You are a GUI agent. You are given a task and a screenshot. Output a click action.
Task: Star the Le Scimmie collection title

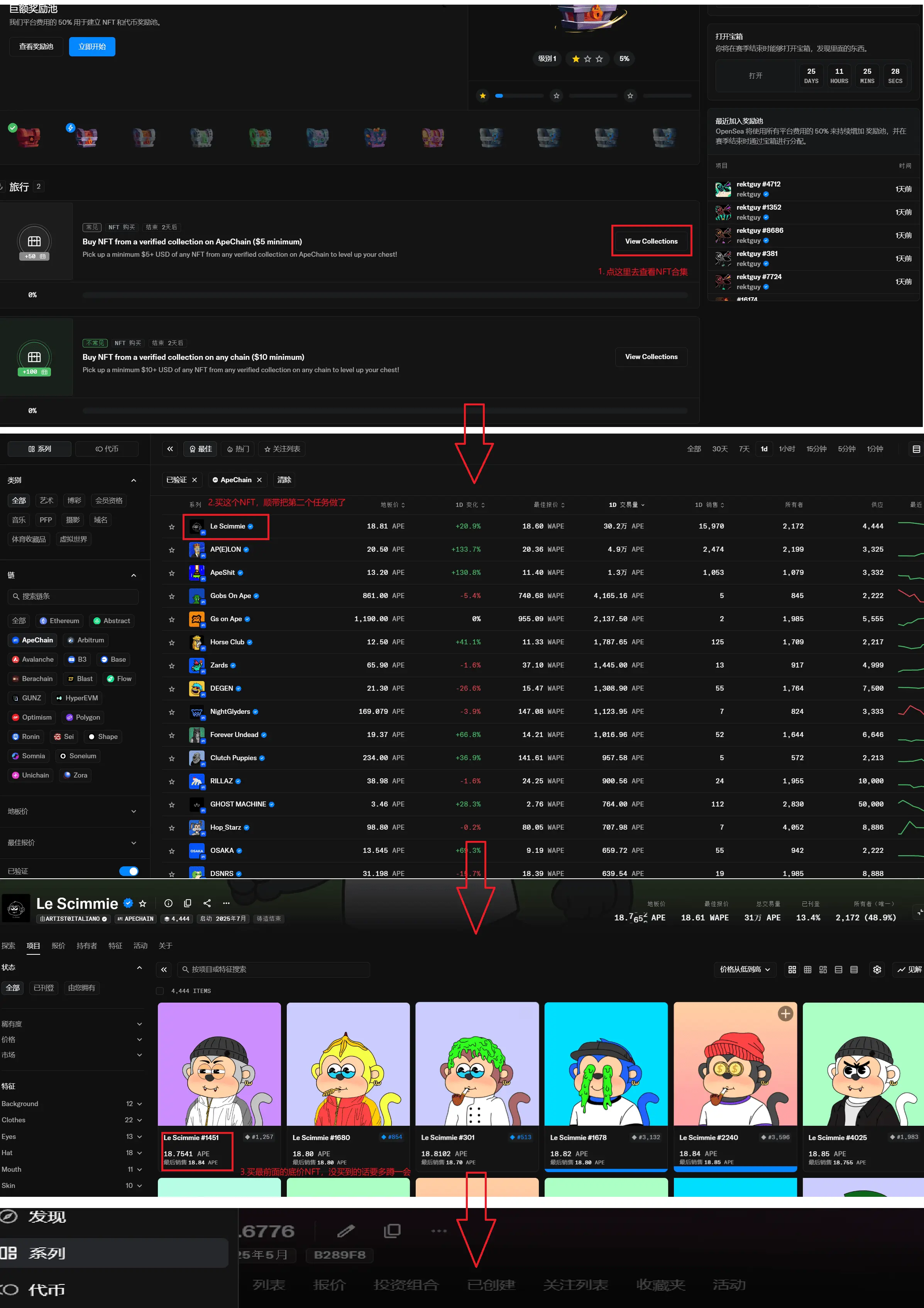pyautogui.click(x=143, y=903)
